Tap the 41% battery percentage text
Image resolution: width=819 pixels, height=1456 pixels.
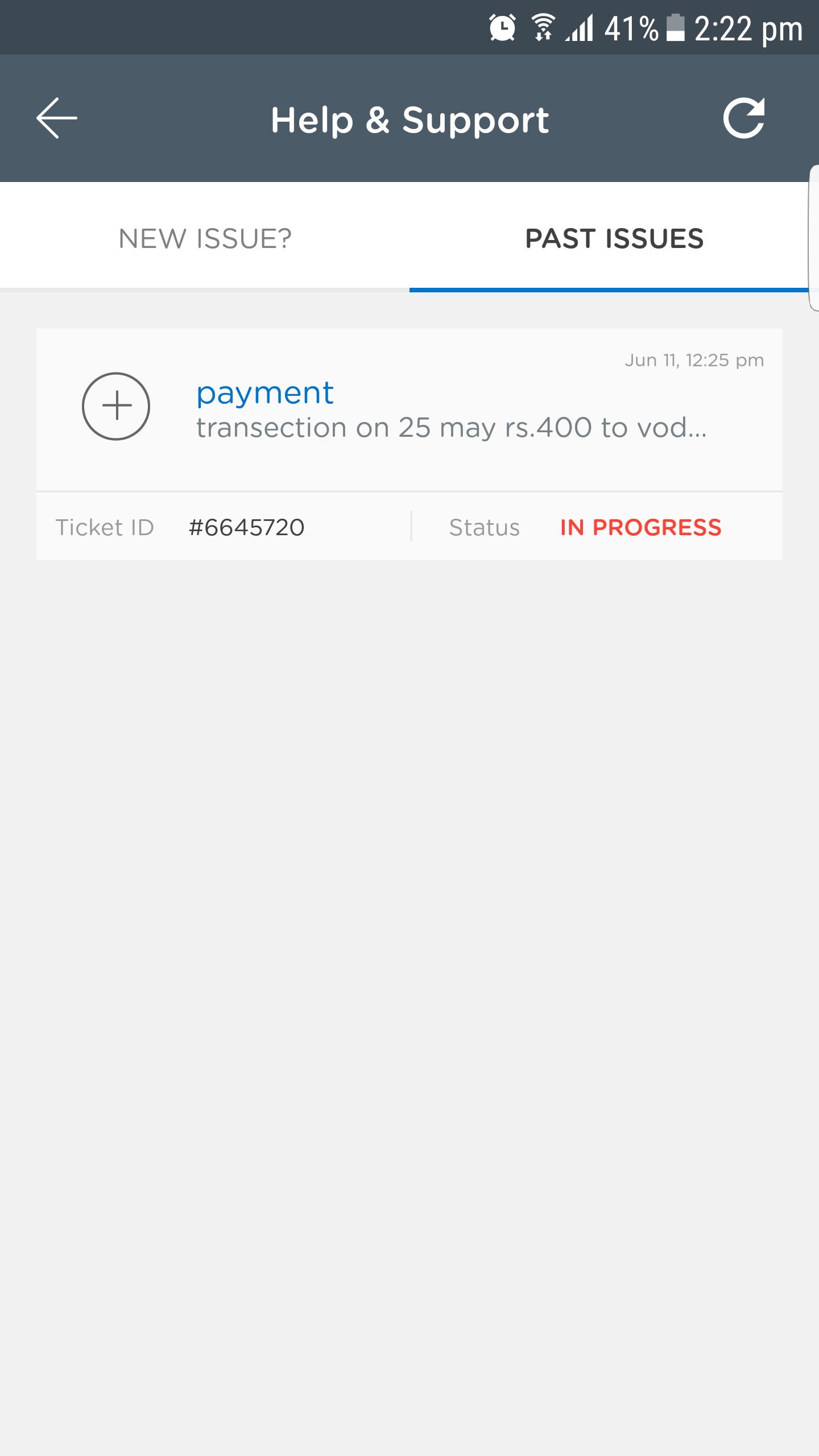pyautogui.click(x=631, y=28)
